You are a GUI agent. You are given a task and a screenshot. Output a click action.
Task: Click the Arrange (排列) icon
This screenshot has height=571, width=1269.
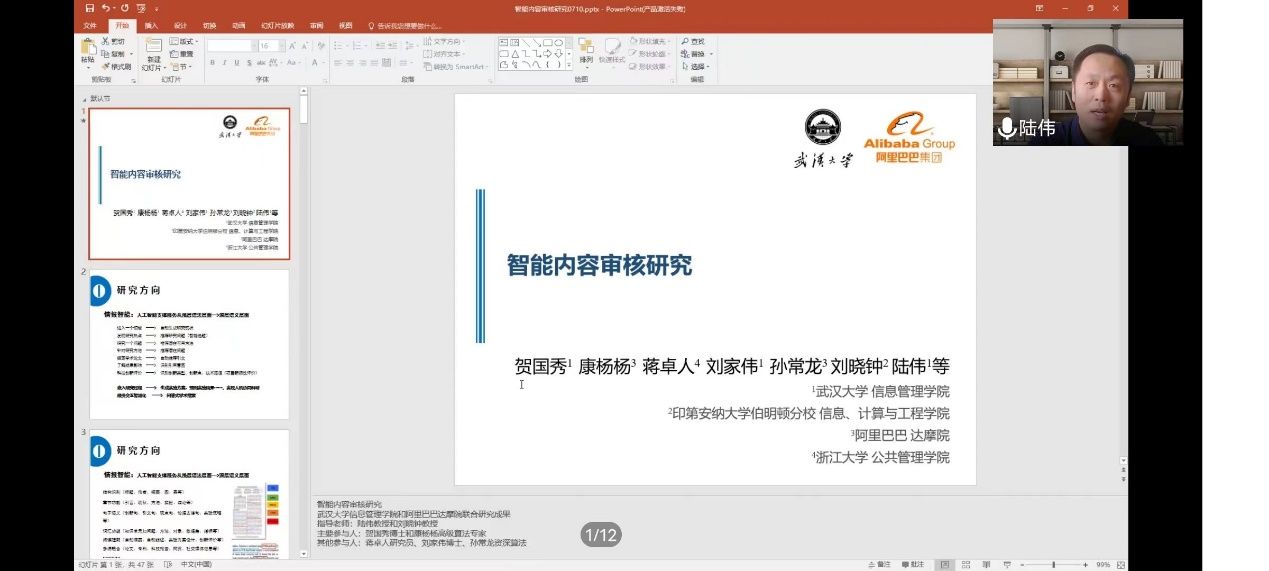(x=586, y=46)
